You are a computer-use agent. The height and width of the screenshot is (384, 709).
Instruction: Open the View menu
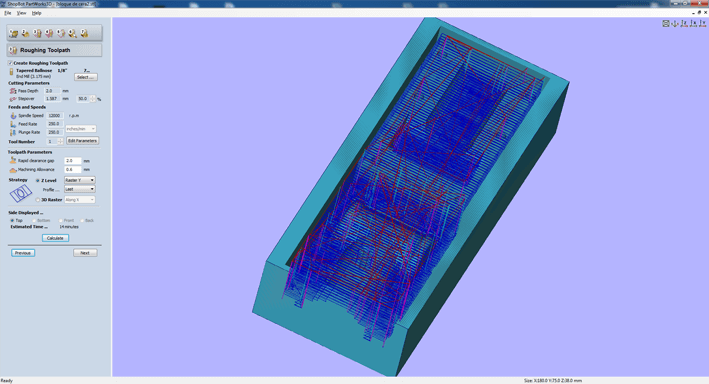(x=21, y=13)
